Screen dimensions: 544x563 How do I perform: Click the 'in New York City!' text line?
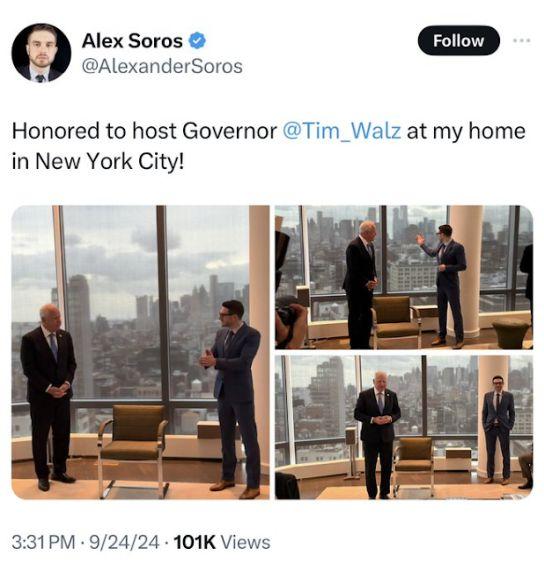point(98,161)
